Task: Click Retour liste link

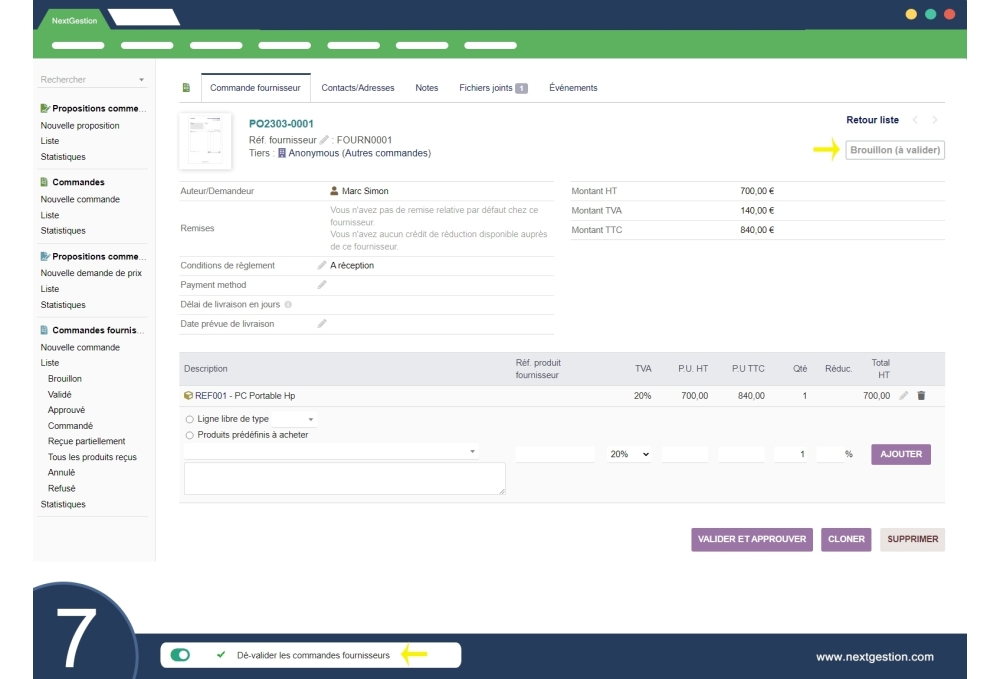Action: (x=872, y=120)
